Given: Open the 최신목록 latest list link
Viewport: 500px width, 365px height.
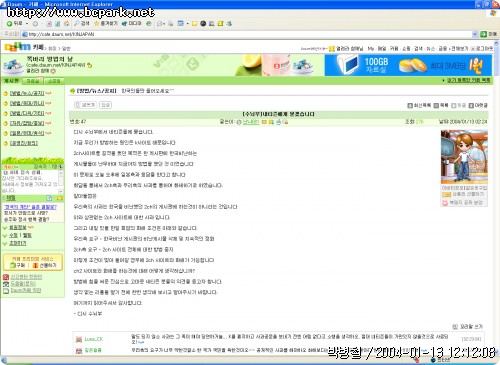Looking at the screenshot, I should (x=419, y=105).
